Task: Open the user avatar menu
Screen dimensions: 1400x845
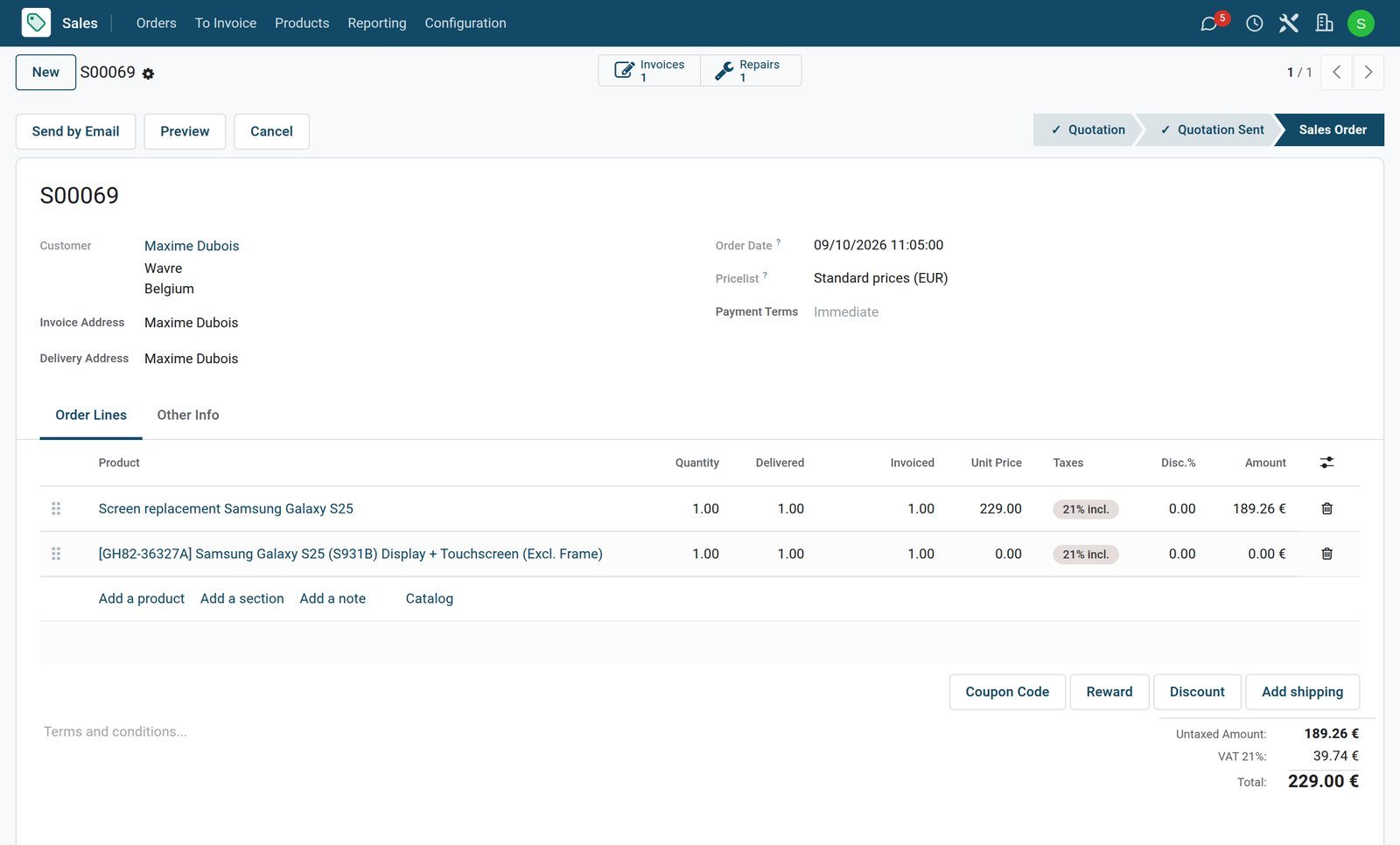Action: (x=1361, y=24)
